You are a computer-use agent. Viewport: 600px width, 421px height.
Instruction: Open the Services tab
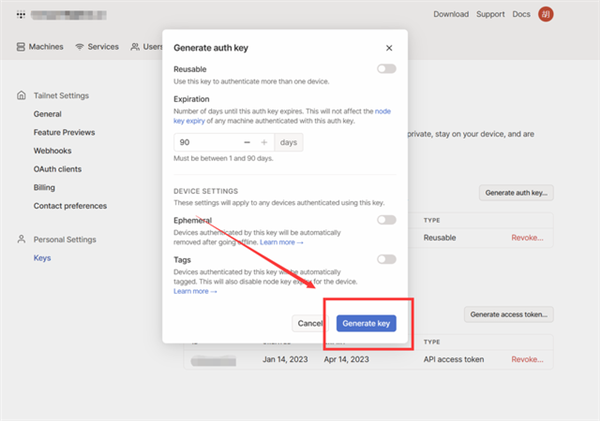(96, 47)
